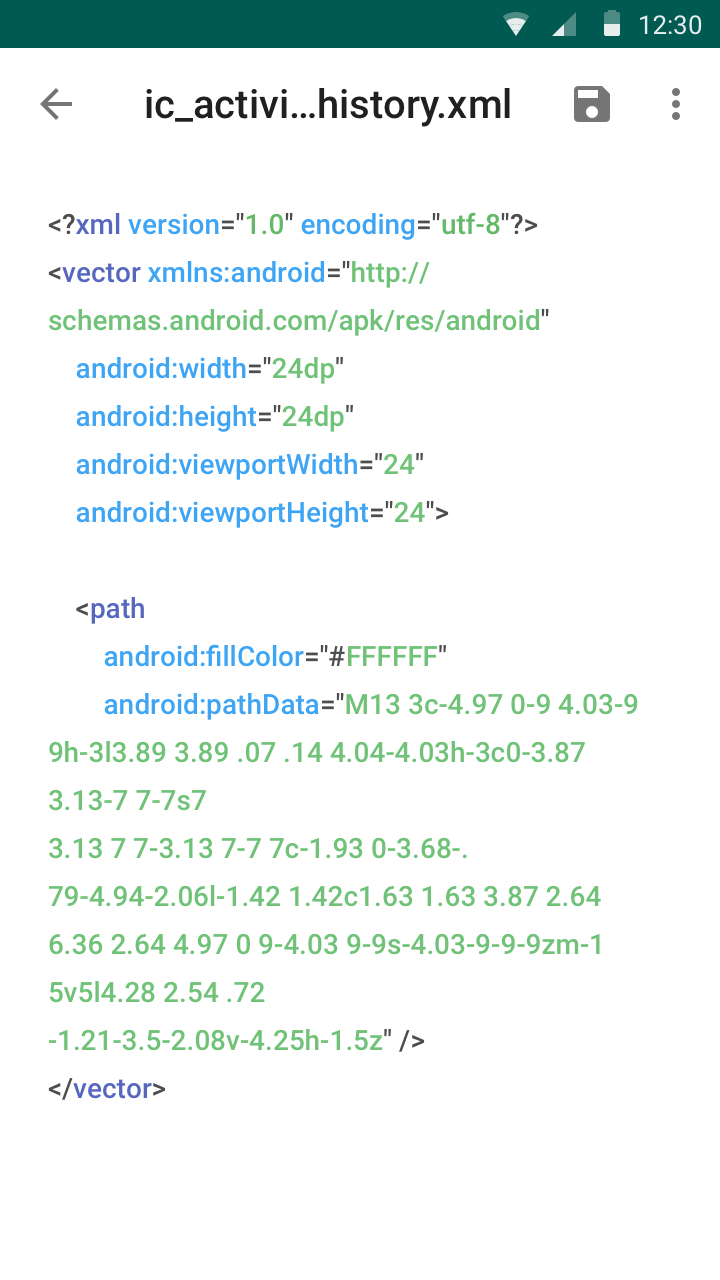
Task: Tap the ic_activi…history.xml file title
Action: coord(328,104)
